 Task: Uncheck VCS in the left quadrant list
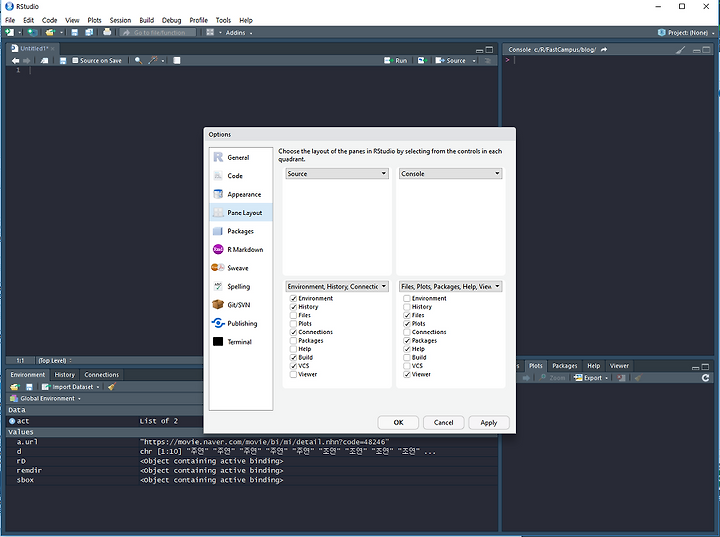coord(293,366)
